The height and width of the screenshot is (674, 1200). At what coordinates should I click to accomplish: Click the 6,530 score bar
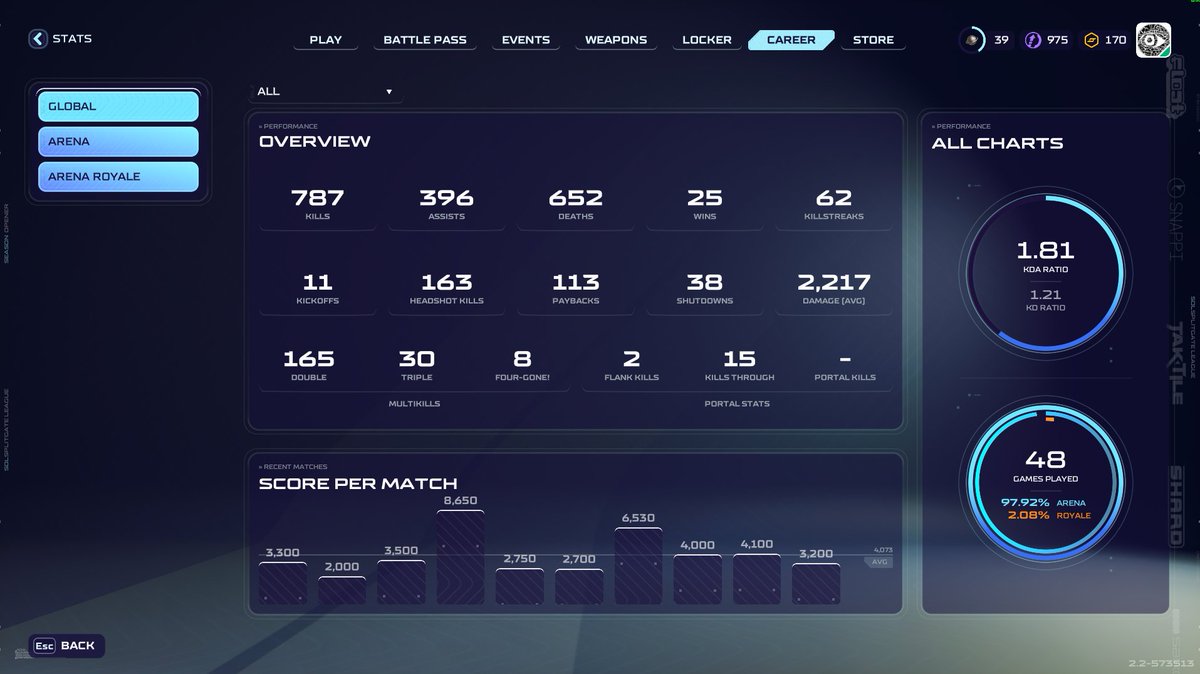(638, 565)
